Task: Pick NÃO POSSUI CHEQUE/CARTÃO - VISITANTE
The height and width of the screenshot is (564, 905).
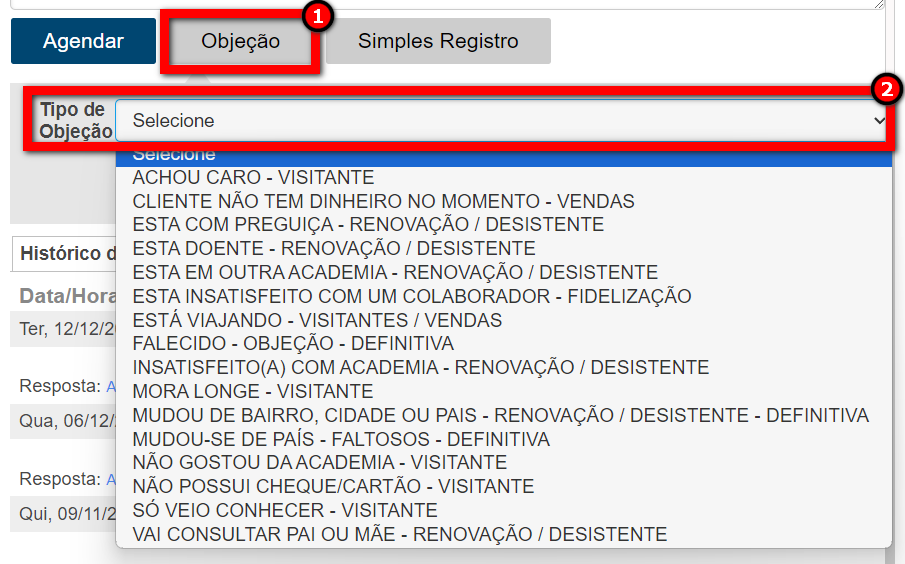Action: point(333,487)
